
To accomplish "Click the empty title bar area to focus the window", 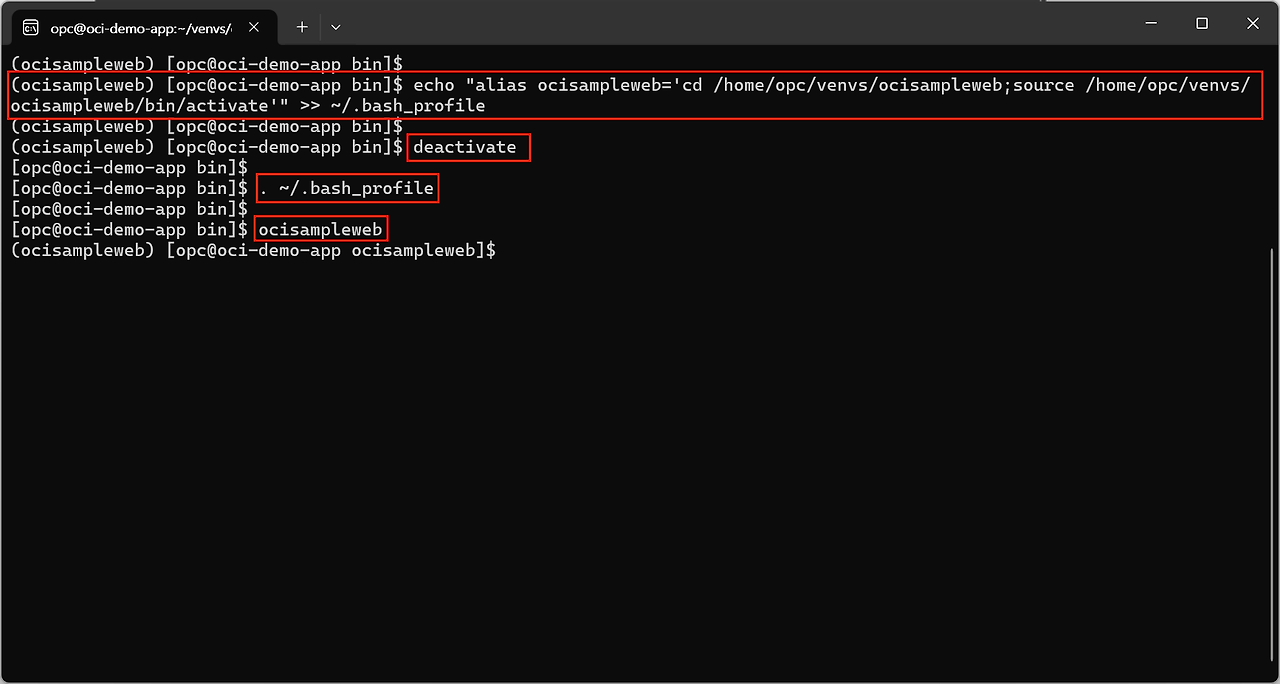I will [x=700, y=24].
